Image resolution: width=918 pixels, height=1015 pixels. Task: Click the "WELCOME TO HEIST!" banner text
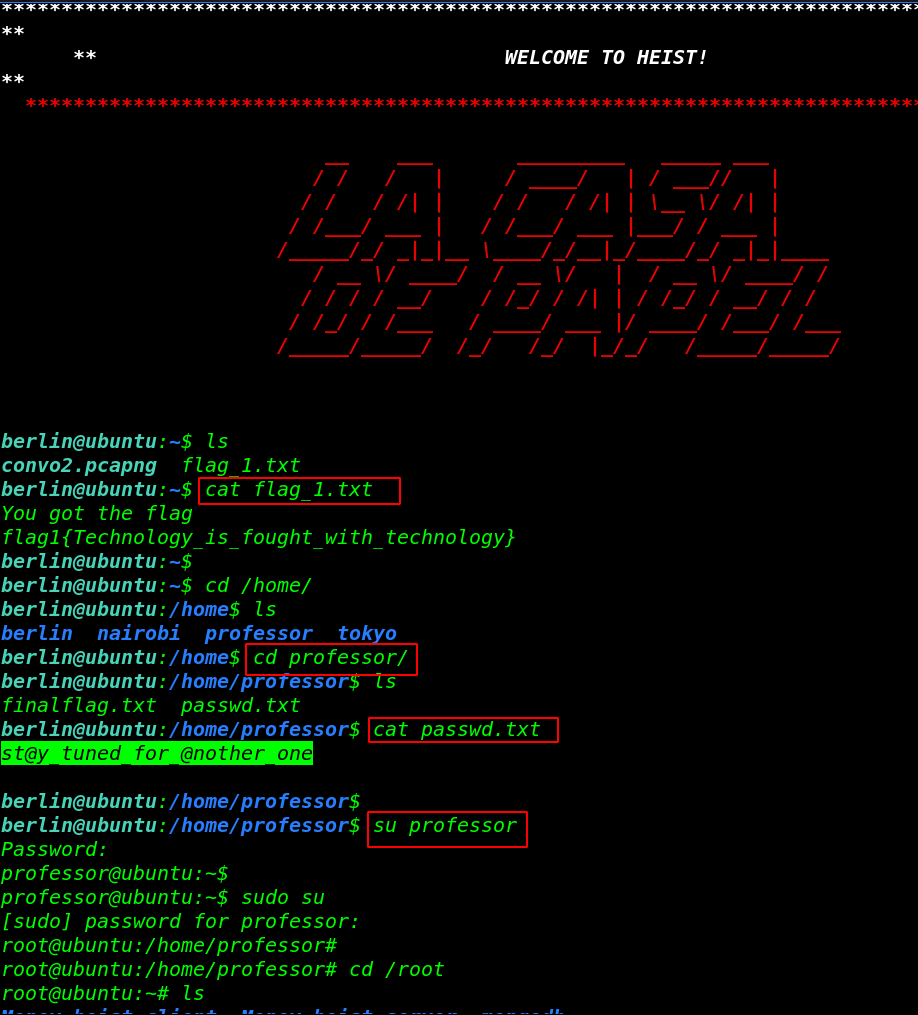605,58
